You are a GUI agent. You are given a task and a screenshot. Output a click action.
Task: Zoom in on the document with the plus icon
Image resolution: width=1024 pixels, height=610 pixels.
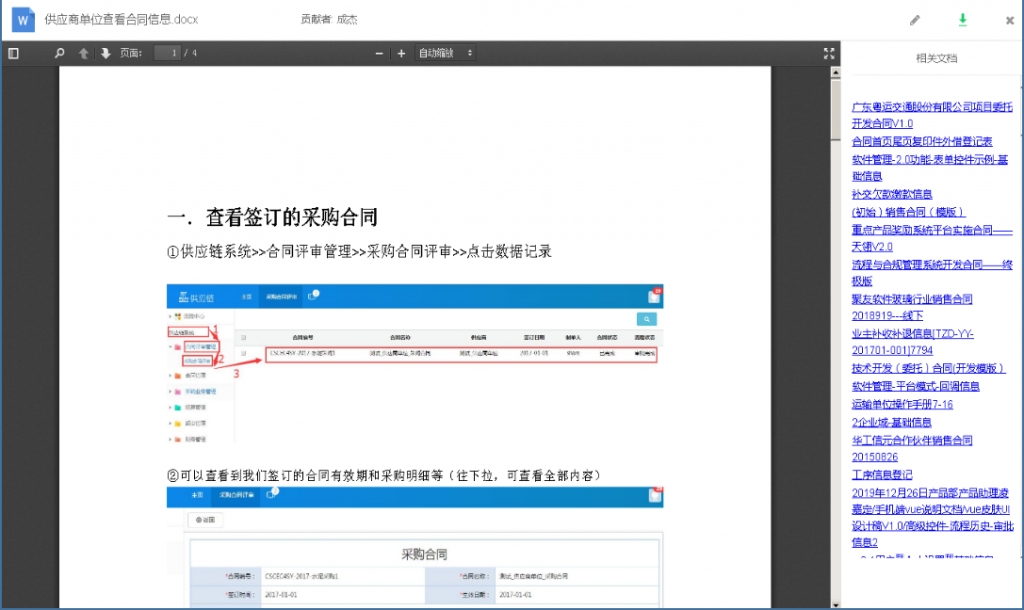tap(401, 53)
